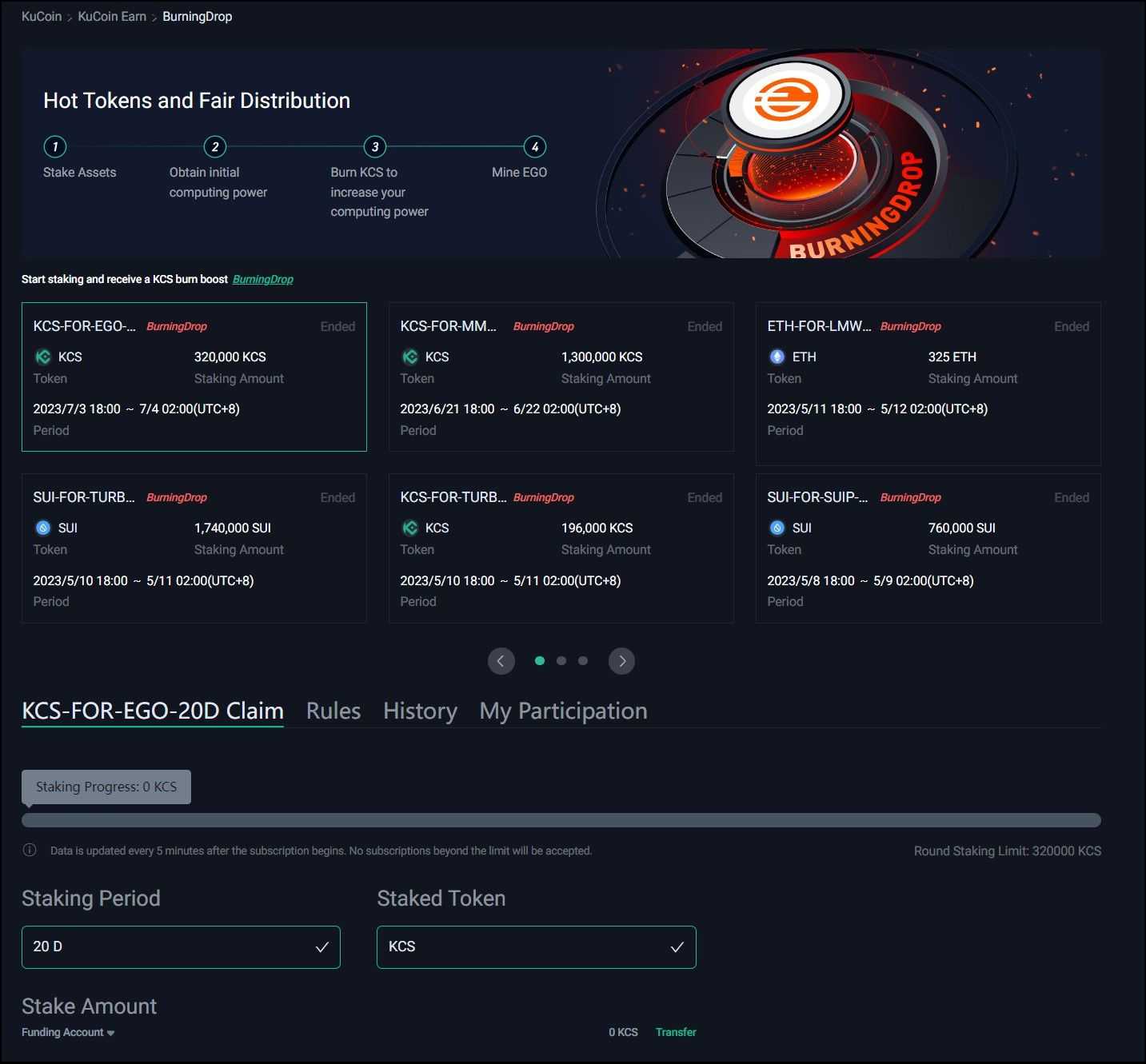This screenshot has height=1064, width=1146.
Task: Click the KCS icon on the KCS-FOR-TURB card
Action: pyautogui.click(x=410, y=528)
